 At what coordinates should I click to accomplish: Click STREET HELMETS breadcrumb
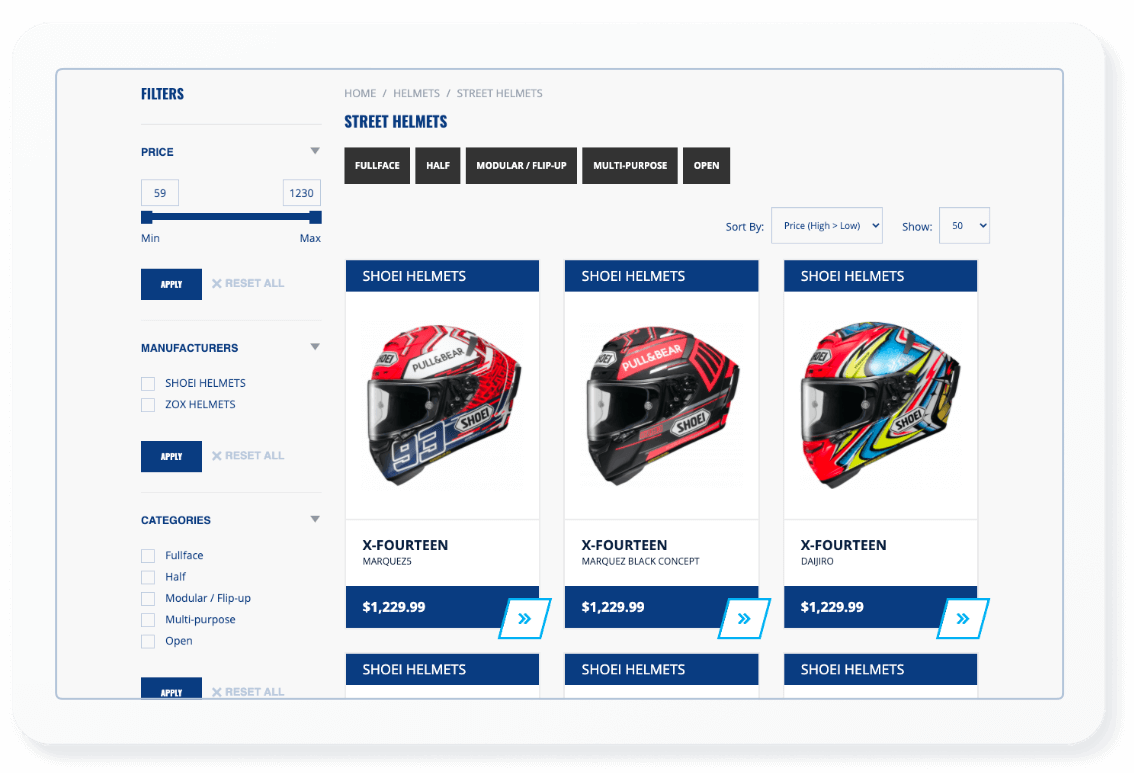coord(499,93)
